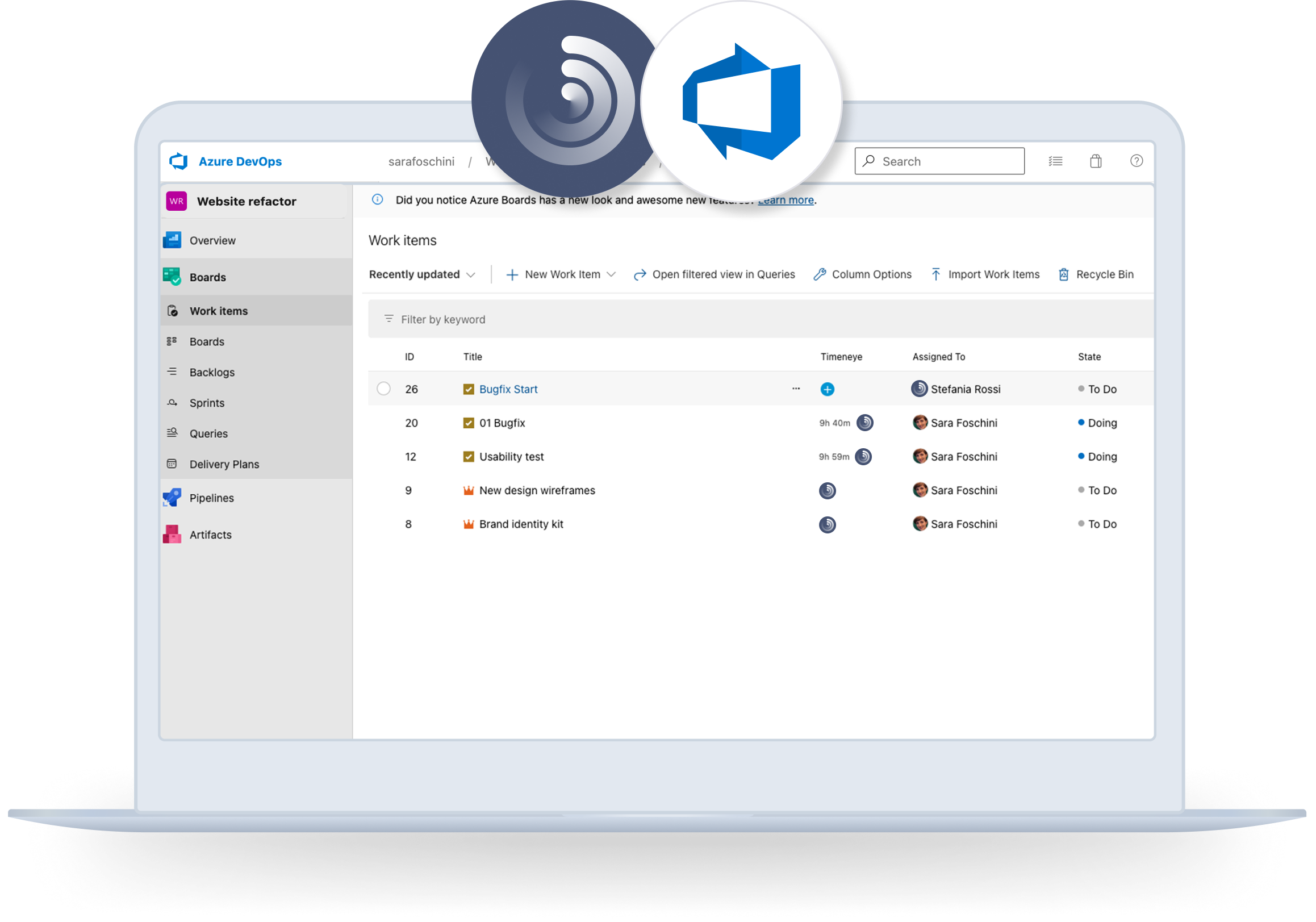Expand the Recently updated dropdown
Viewport: 1316px width, 922px height.
point(422,274)
